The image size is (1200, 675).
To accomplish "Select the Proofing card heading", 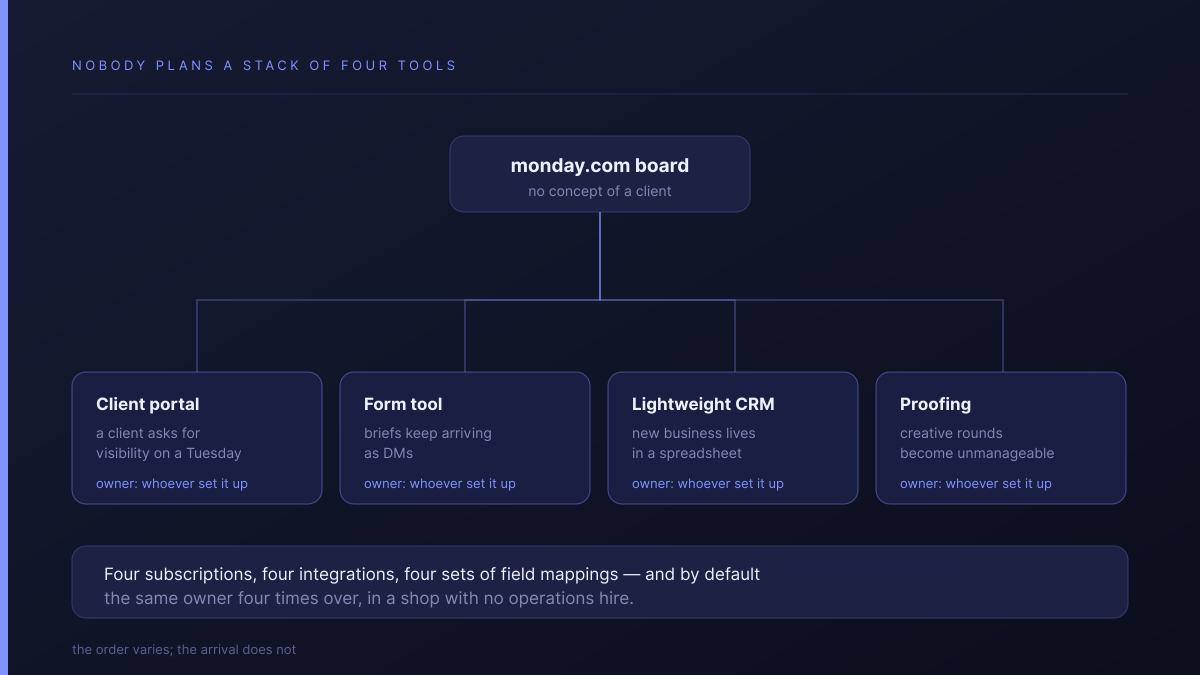I will click(x=935, y=404).
